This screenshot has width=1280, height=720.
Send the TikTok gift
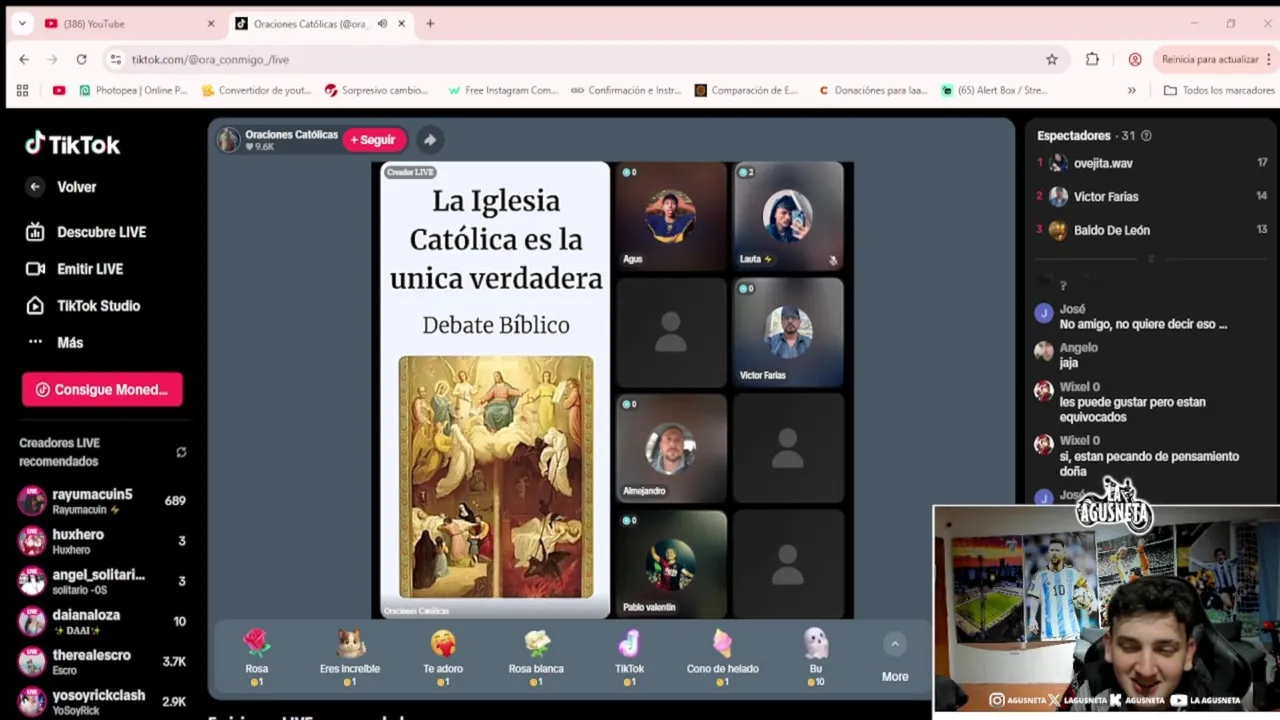[x=629, y=656]
